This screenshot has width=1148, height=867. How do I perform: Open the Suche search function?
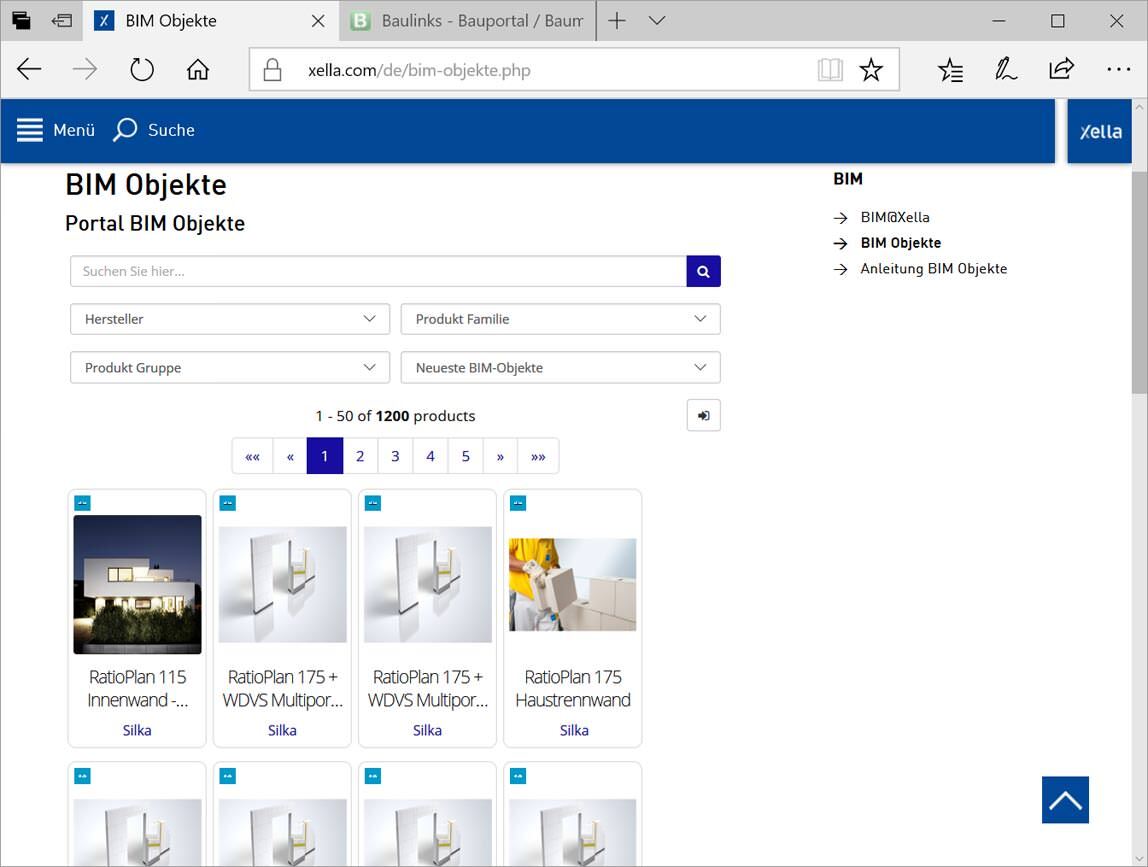click(x=154, y=130)
